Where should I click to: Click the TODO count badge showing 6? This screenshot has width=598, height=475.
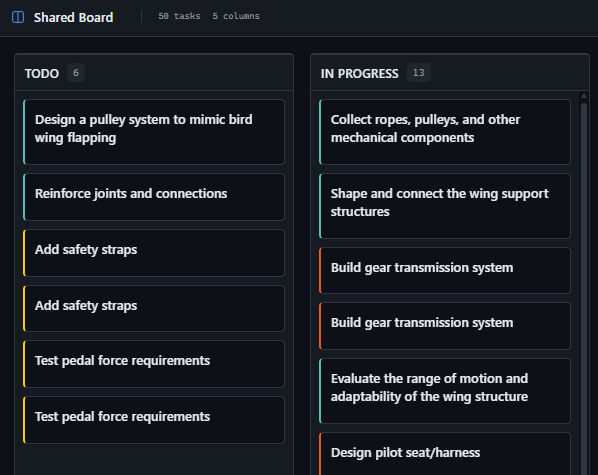[76, 73]
